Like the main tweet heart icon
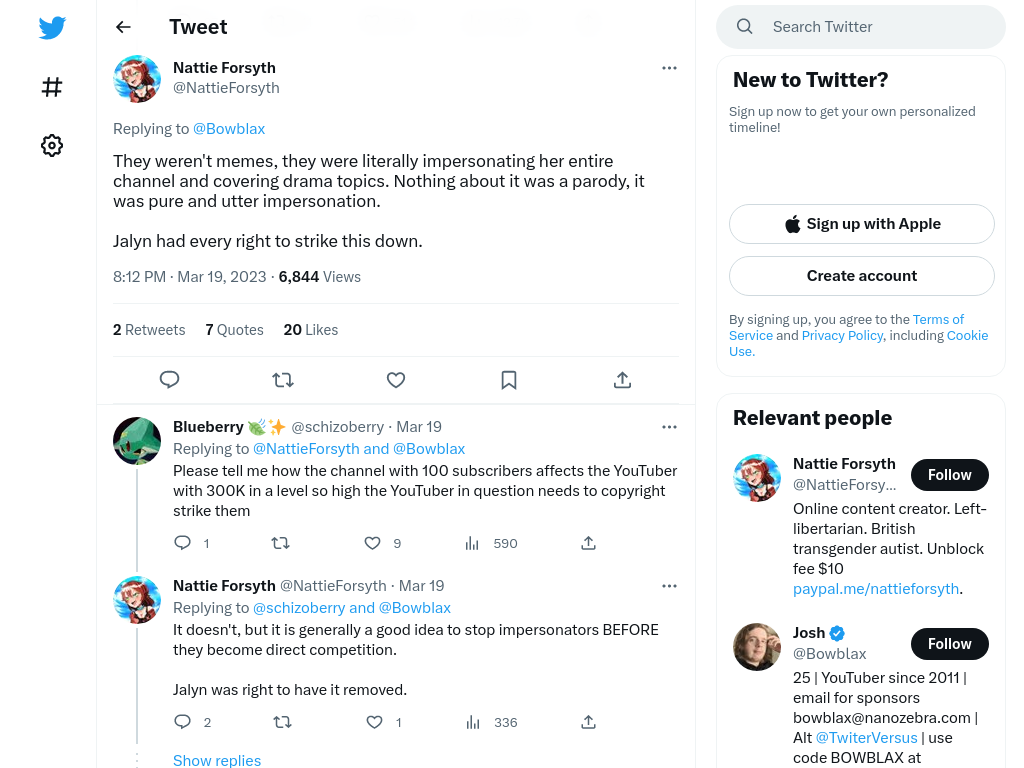Viewport: 1024px width, 768px height. click(x=396, y=379)
